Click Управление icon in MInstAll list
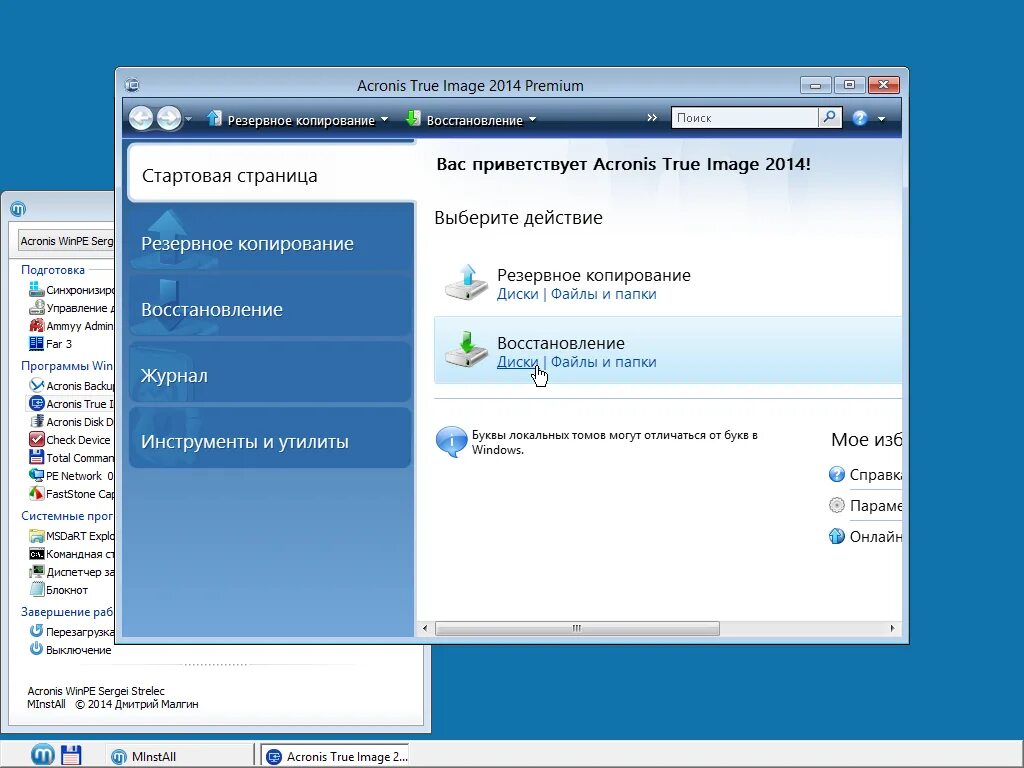1024x768 pixels. 37,307
